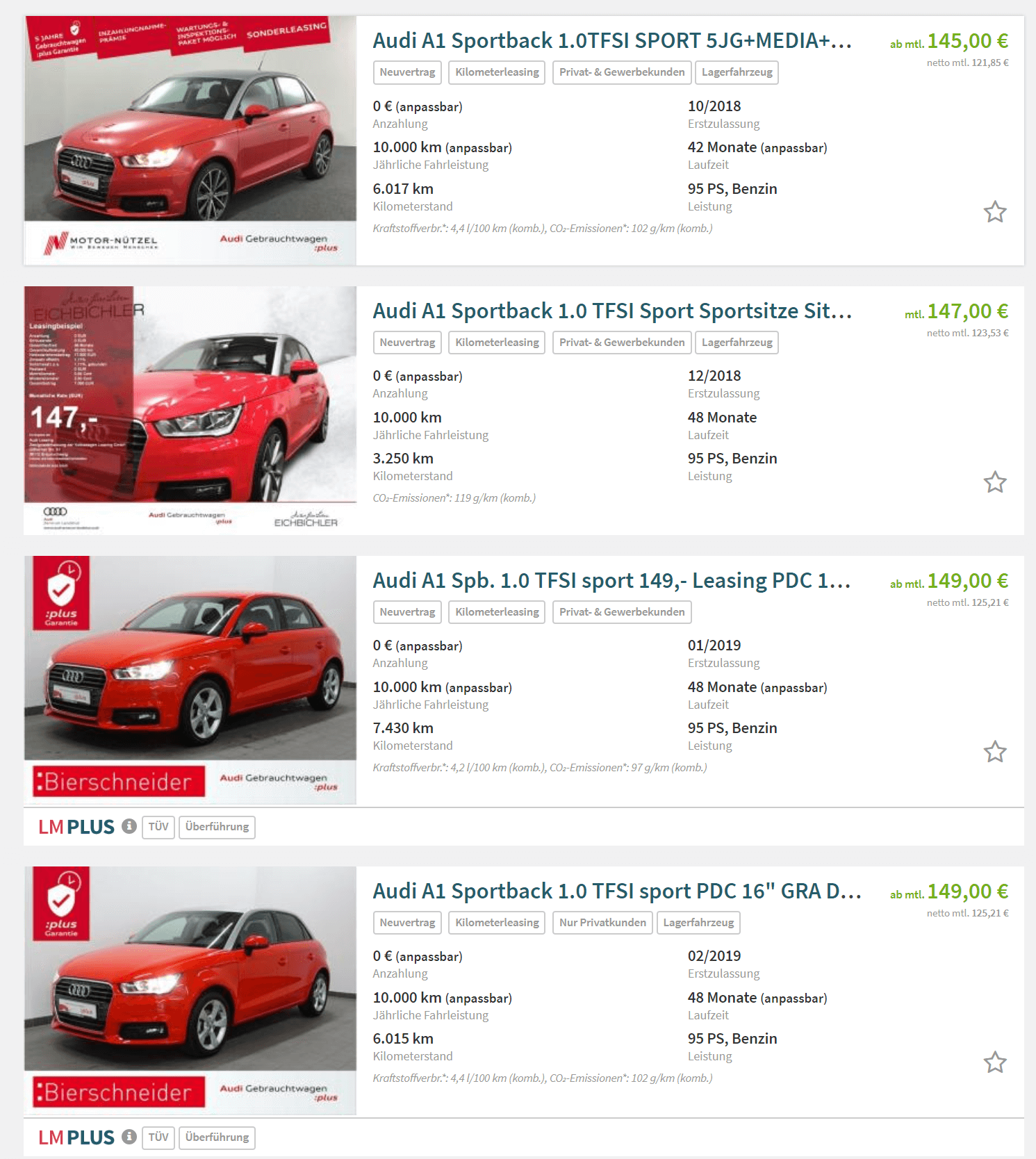Click netto mtl. 121,85 € text
Screen dimensions: 1036x1159
[x=967, y=63]
